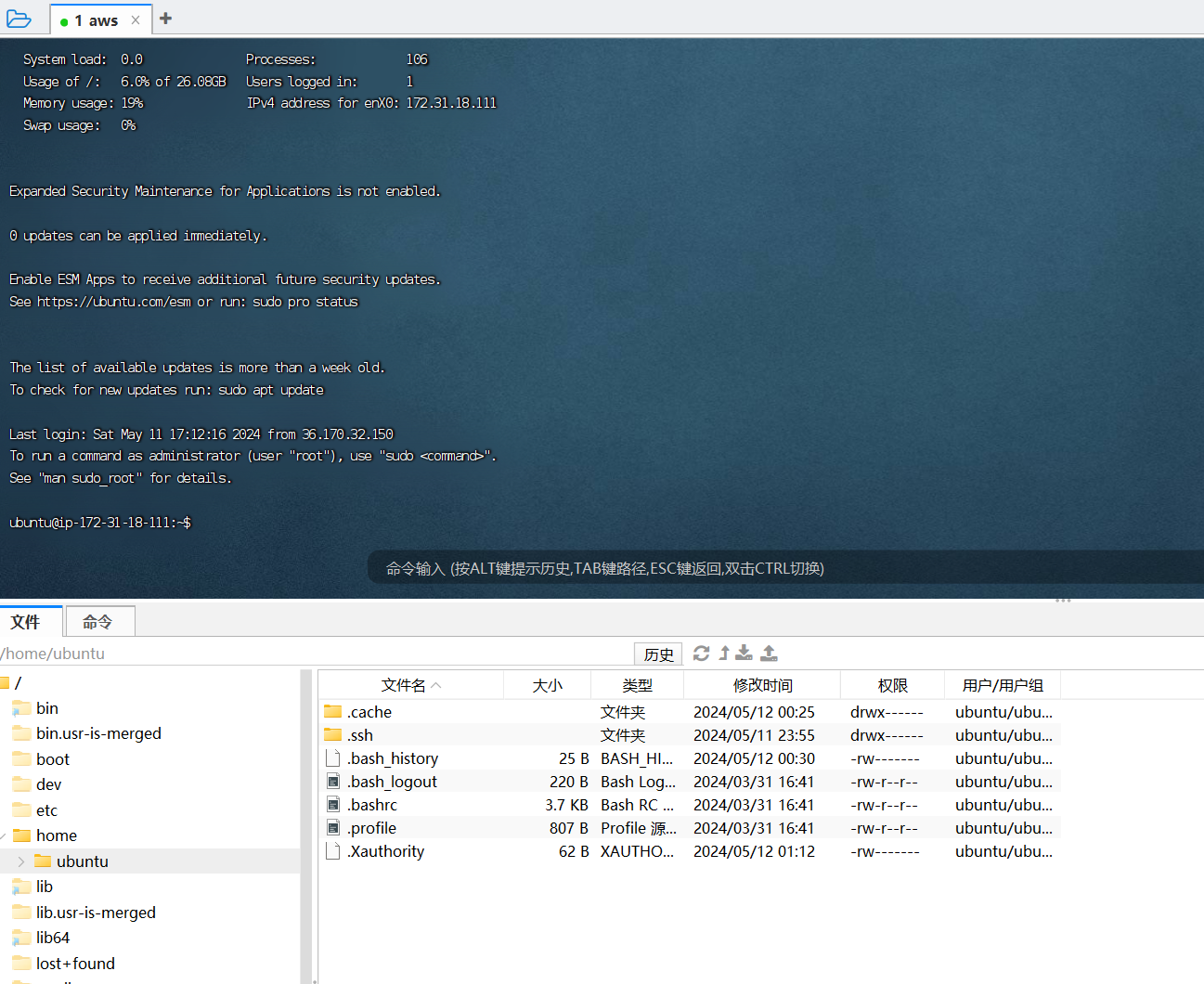
Task: Go up to parent directory
Action: click(724, 654)
